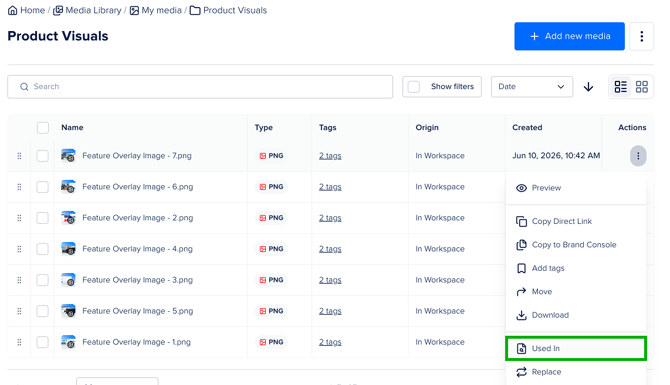Choose Move in the actions menu
The height and width of the screenshot is (385, 670).
tap(576, 292)
